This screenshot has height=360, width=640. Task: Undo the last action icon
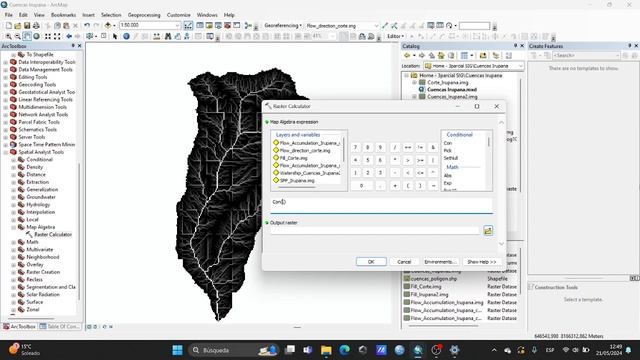(x=87, y=26)
